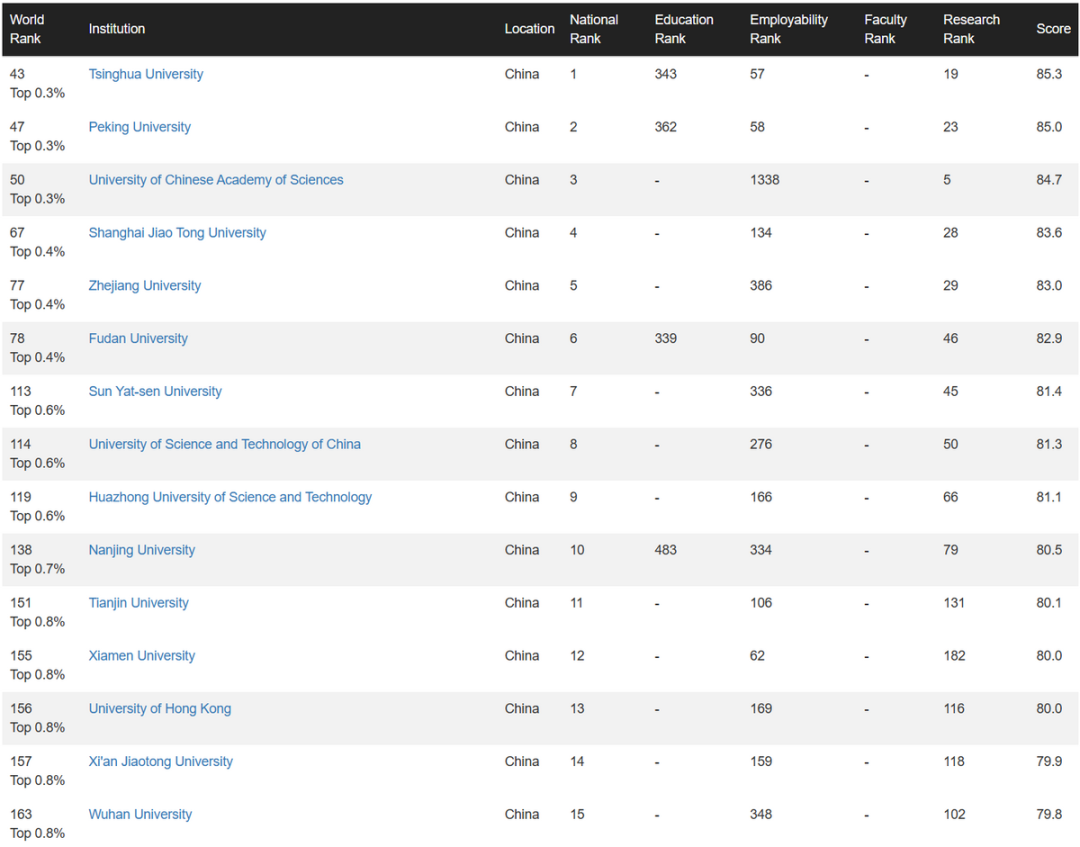
Task: Select Wuhan's employability rank 348
Action: [x=761, y=815]
